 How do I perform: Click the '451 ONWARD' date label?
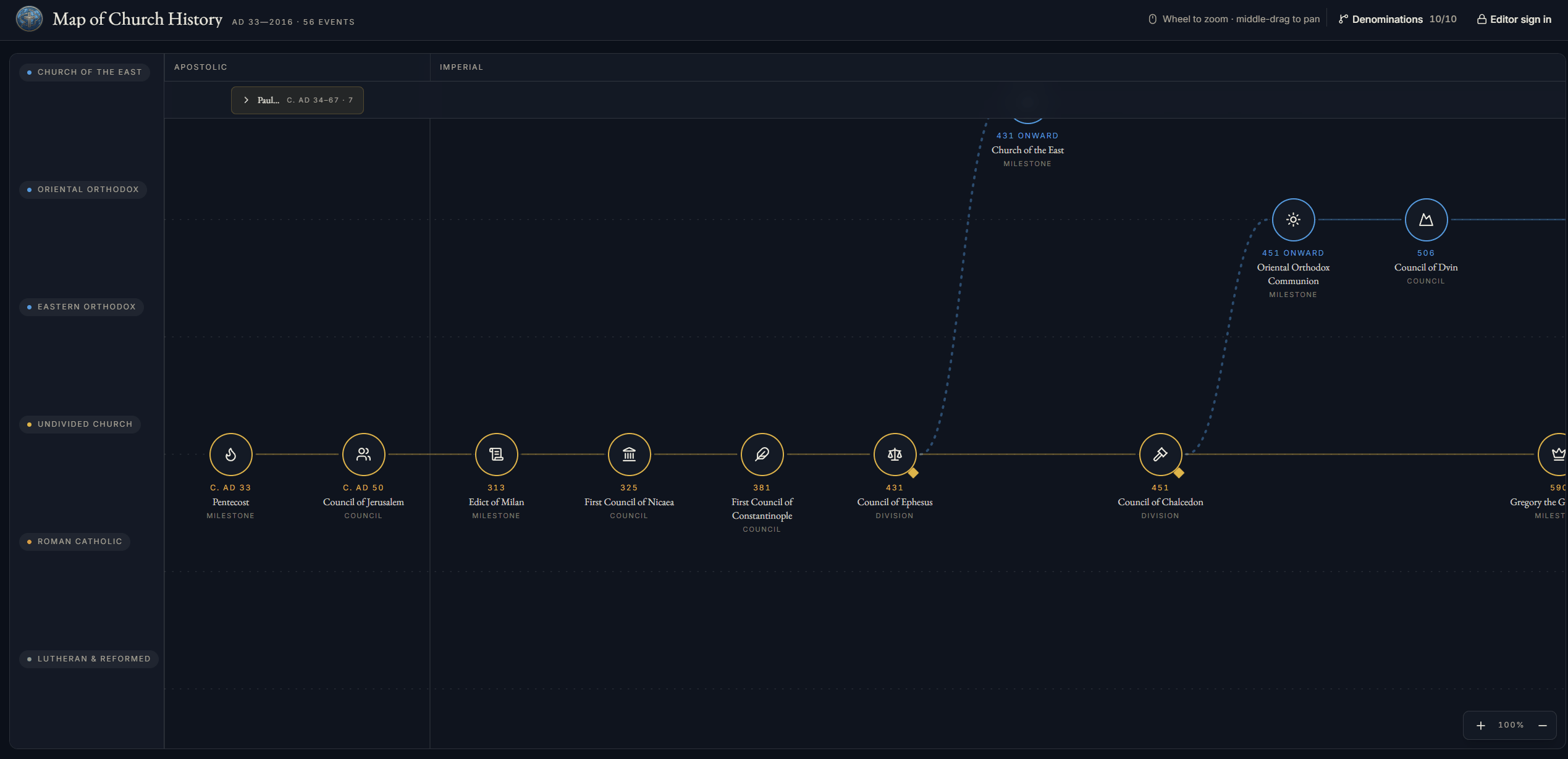(x=1293, y=253)
